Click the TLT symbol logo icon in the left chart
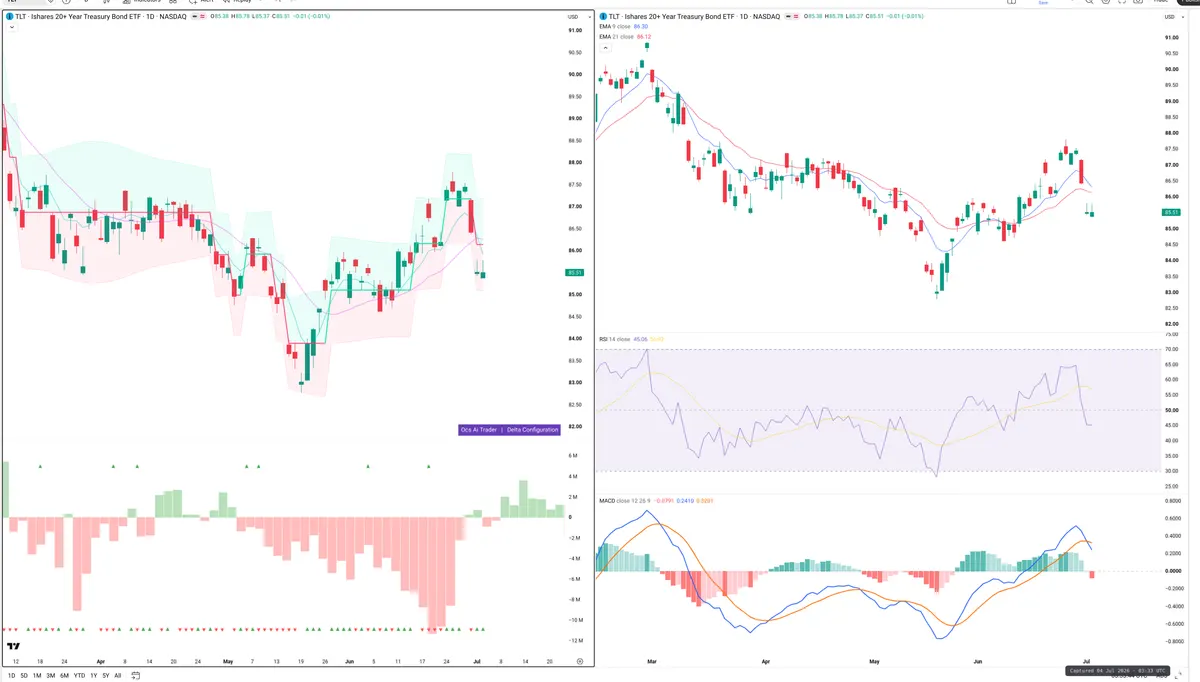The height and width of the screenshot is (682, 1200). click(x=9, y=17)
